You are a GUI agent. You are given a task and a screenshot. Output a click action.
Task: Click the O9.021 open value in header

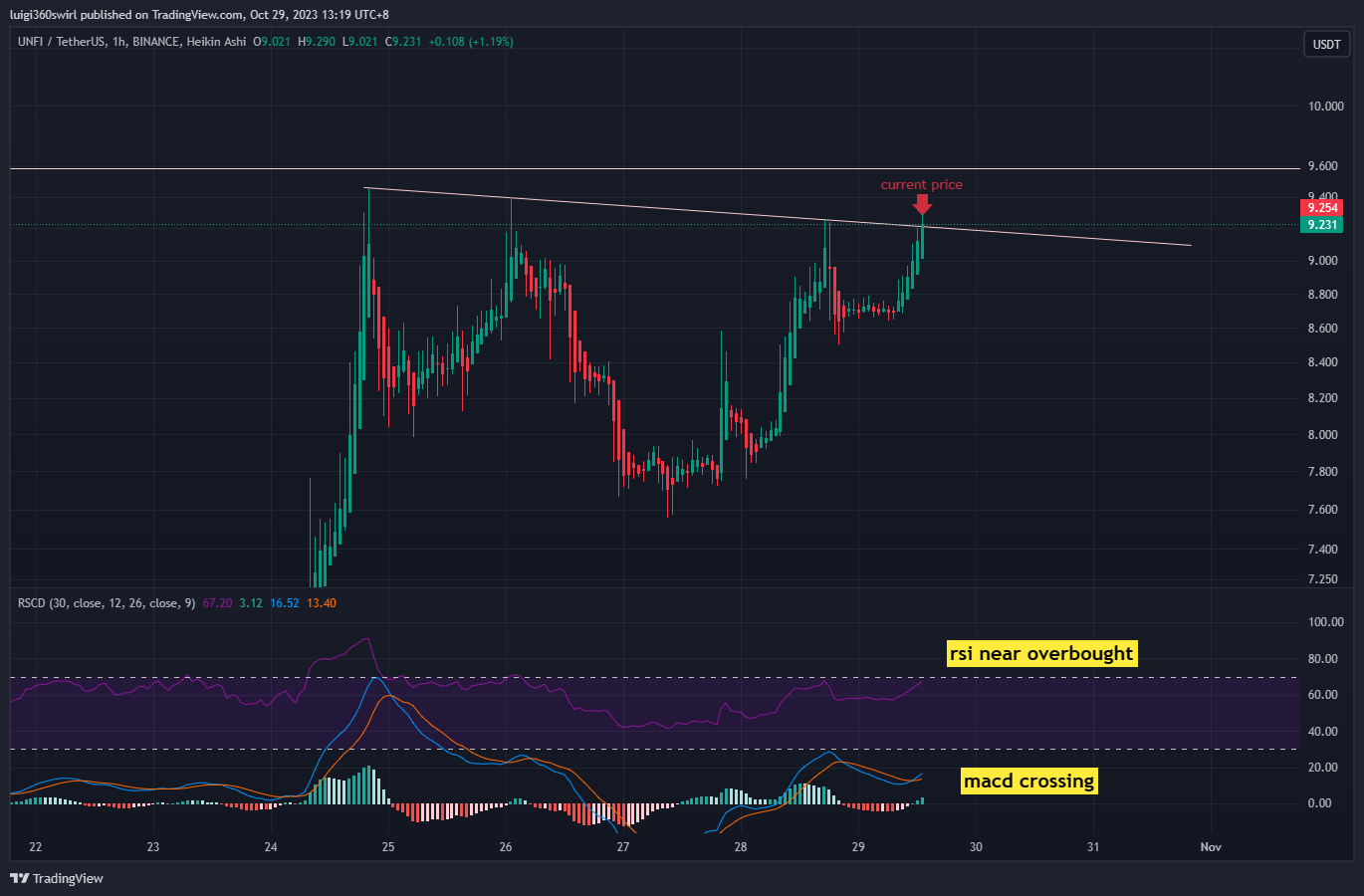(x=272, y=42)
